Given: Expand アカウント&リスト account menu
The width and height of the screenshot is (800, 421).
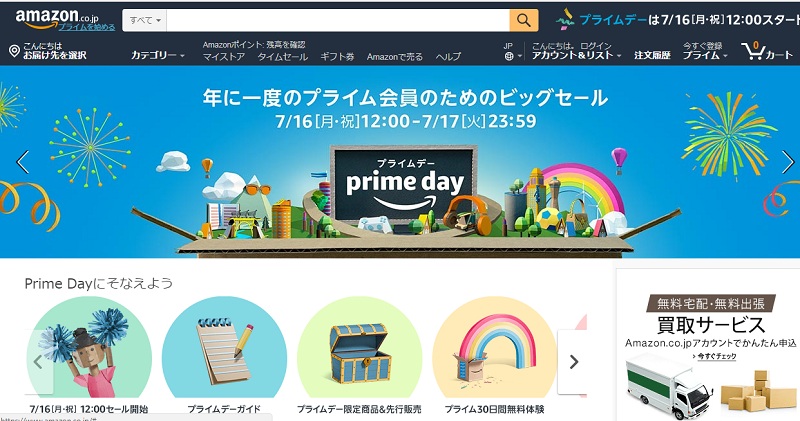Looking at the screenshot, I should tap(577, 55).
